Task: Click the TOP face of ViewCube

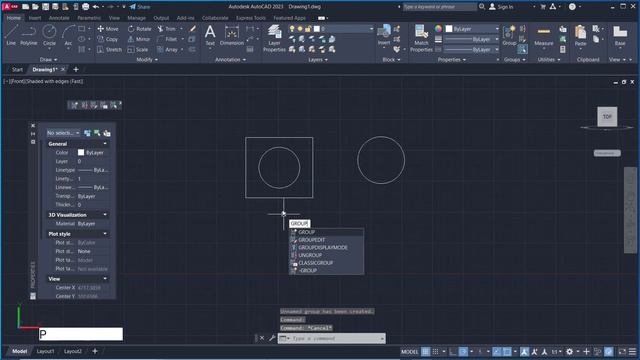Action: (607, 117)
